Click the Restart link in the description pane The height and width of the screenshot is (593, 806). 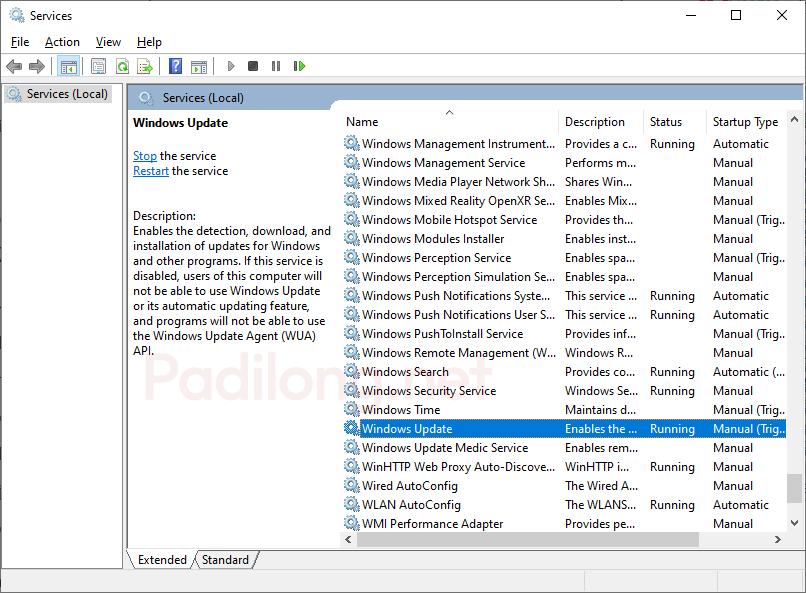click(x=150, y=170)
